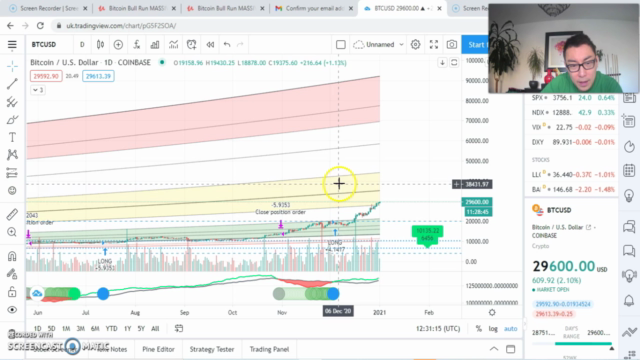Collapse the bottom panel with the chevron
Screen dimensions: 640x360
494,349
